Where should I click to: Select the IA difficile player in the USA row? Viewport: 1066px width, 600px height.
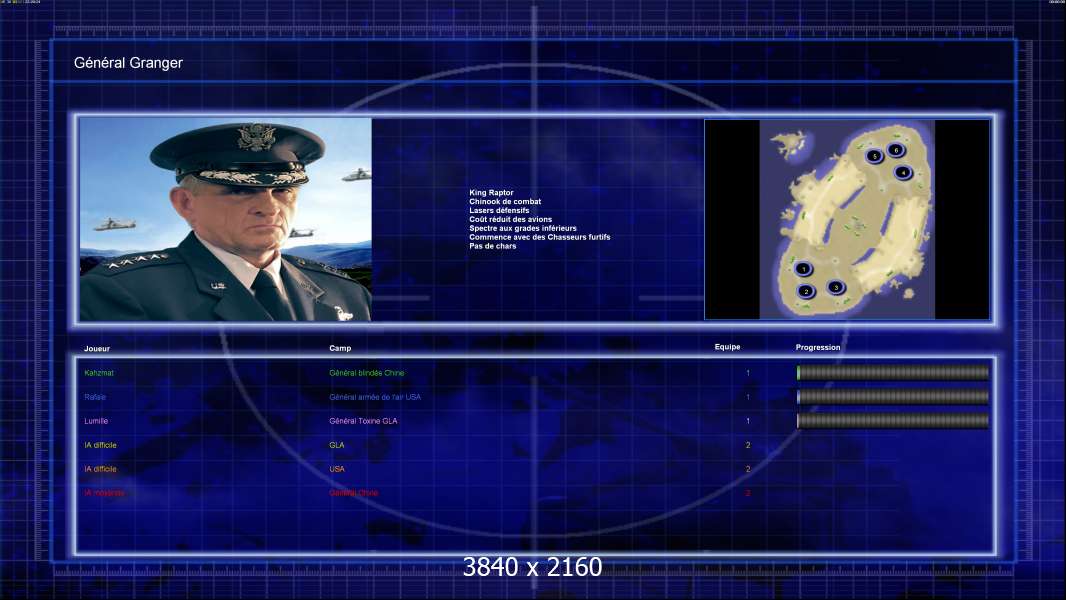[101, 469]
